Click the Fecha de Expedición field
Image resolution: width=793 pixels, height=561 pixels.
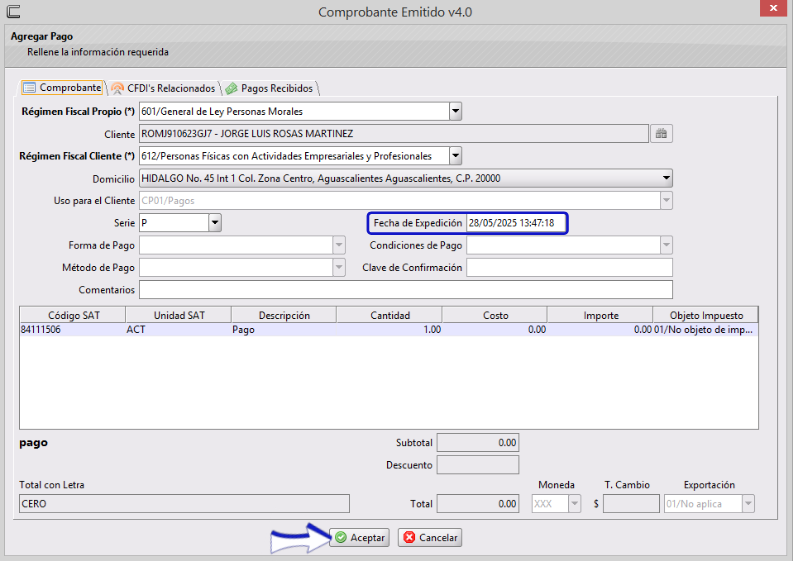[x=516, y=223]
